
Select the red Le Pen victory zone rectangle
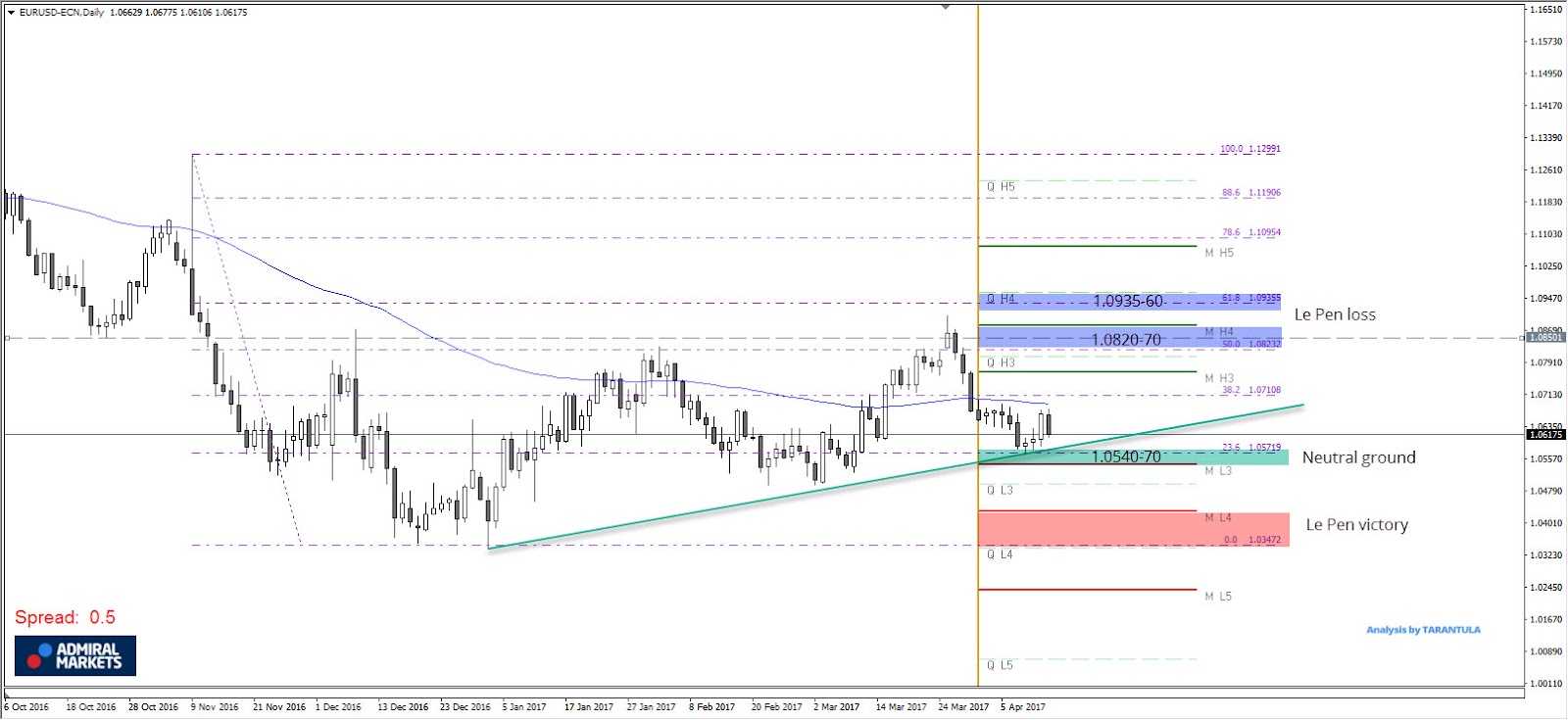pyautogui.click(x=1133, y=529)
